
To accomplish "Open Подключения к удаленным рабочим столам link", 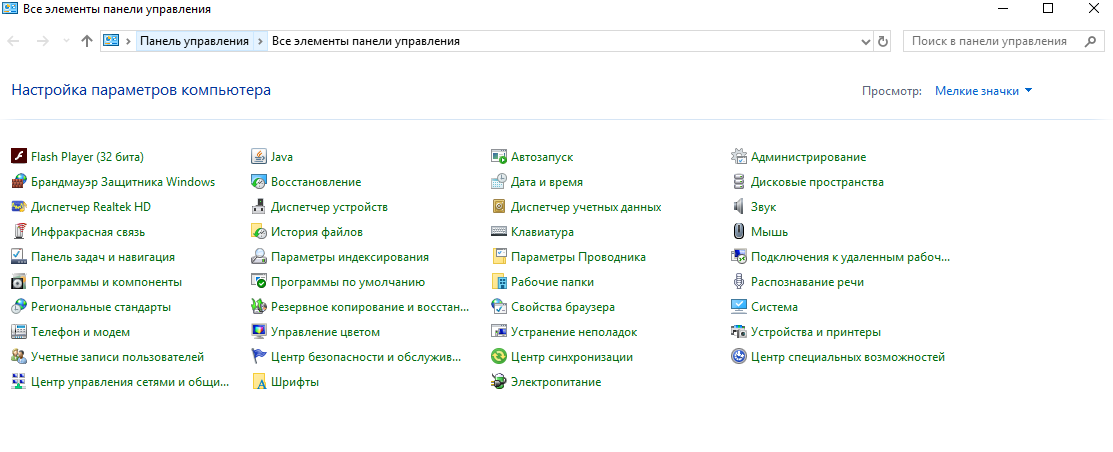I will (850, 257).
